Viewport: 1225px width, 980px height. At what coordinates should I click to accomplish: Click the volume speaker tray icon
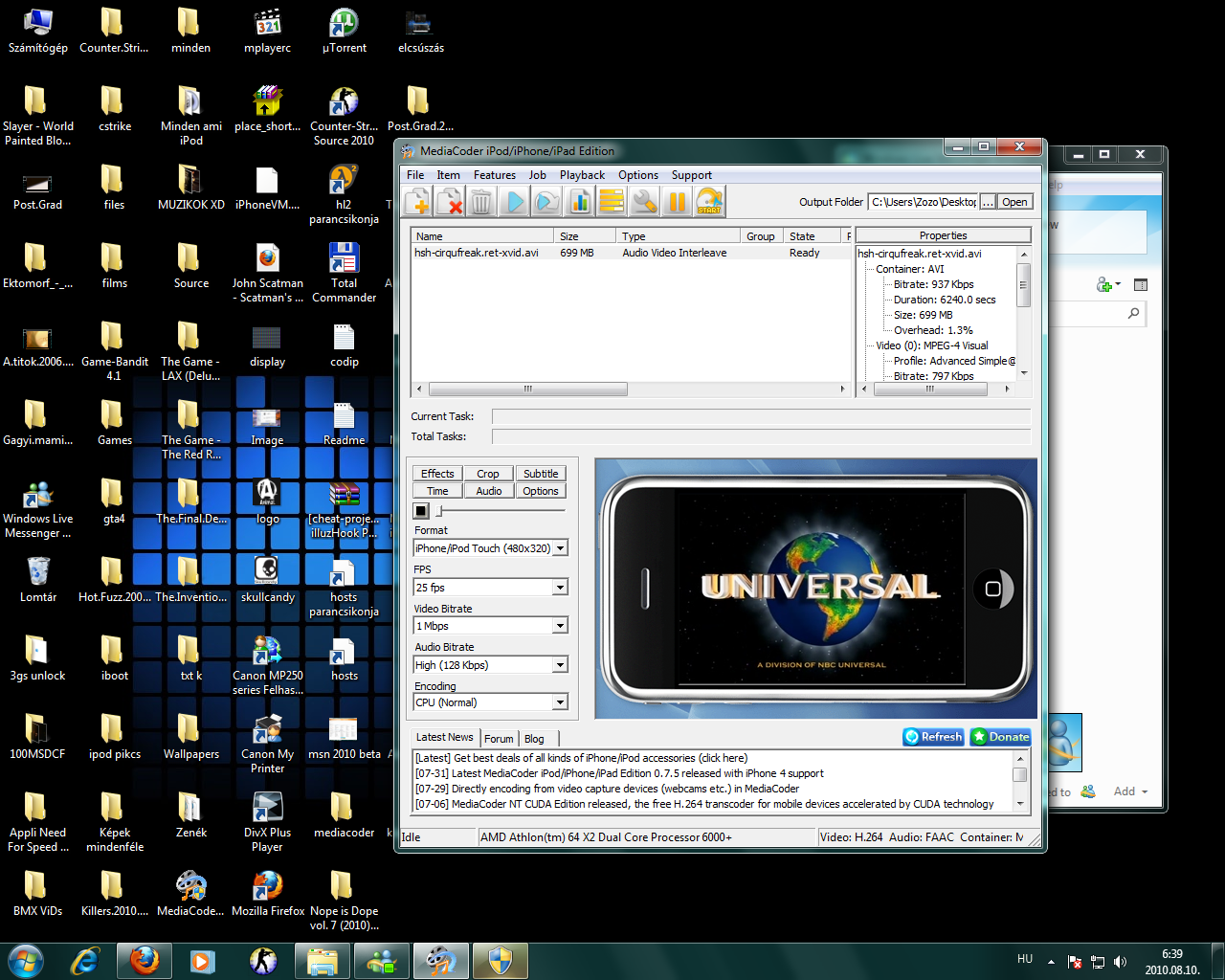(1121, 962)
